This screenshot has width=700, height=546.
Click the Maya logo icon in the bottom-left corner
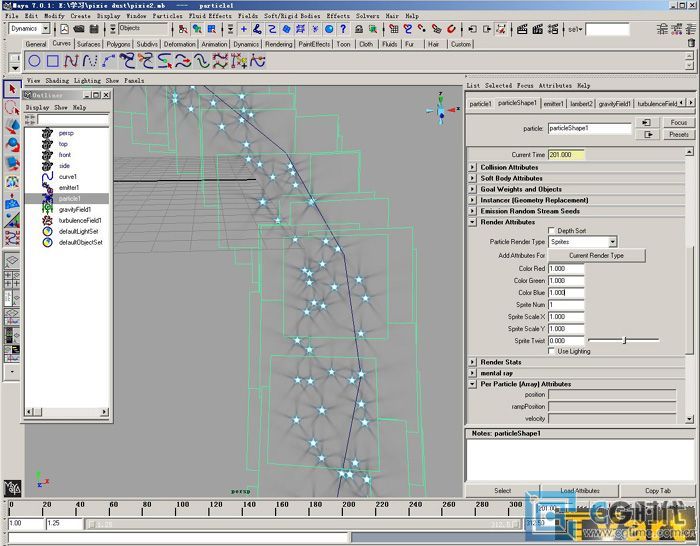[12, 488]
